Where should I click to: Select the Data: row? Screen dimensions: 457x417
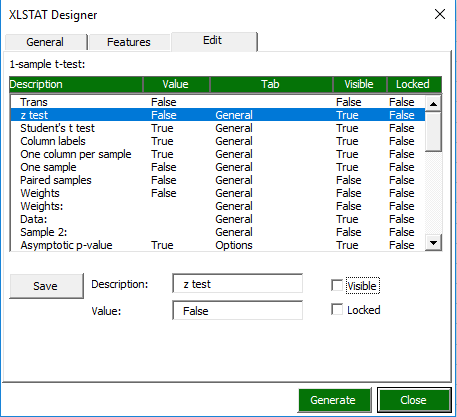point(218,219)
